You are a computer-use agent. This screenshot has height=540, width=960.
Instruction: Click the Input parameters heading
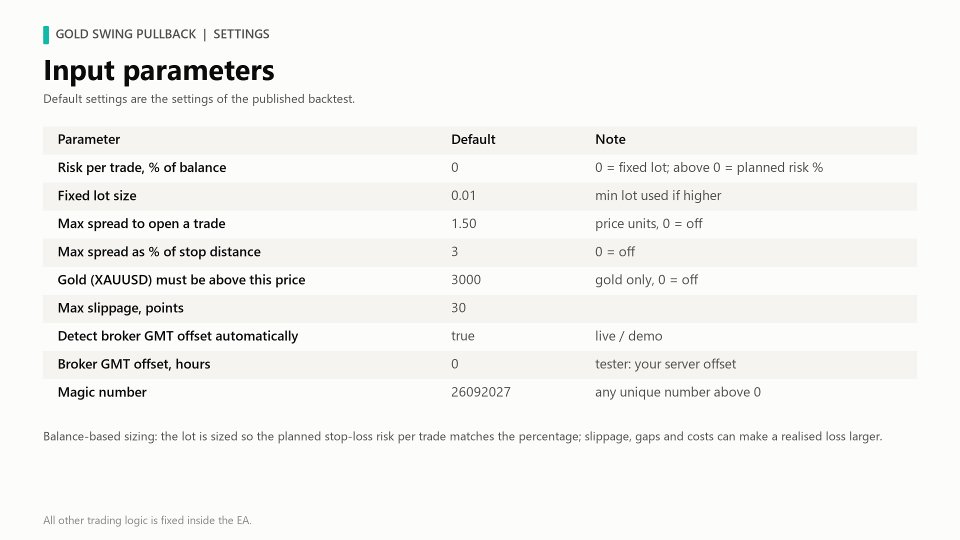pos(159,71)
